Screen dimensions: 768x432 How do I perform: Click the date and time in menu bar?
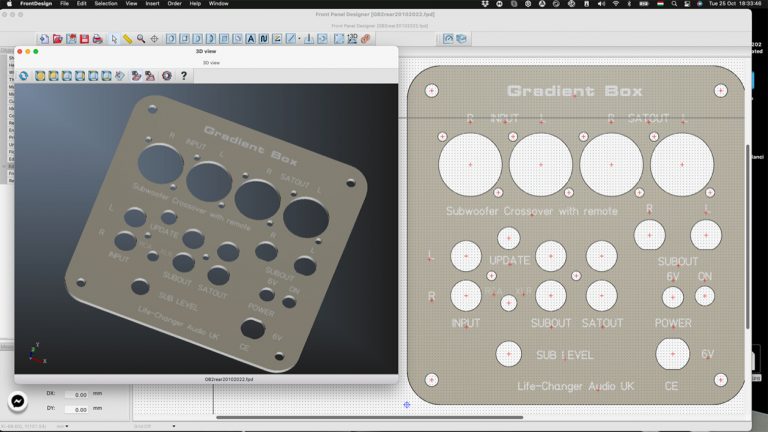click(x=737, y=3)
